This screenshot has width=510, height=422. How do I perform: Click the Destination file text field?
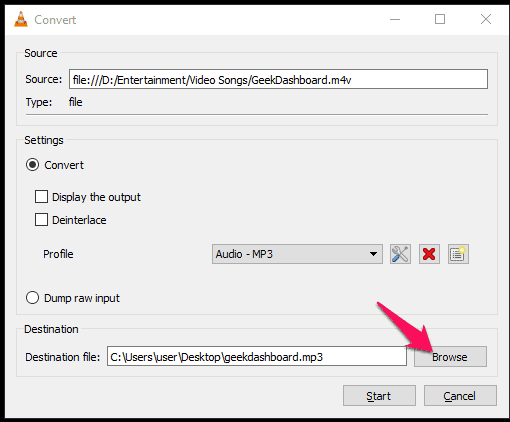tap(257, 356)
